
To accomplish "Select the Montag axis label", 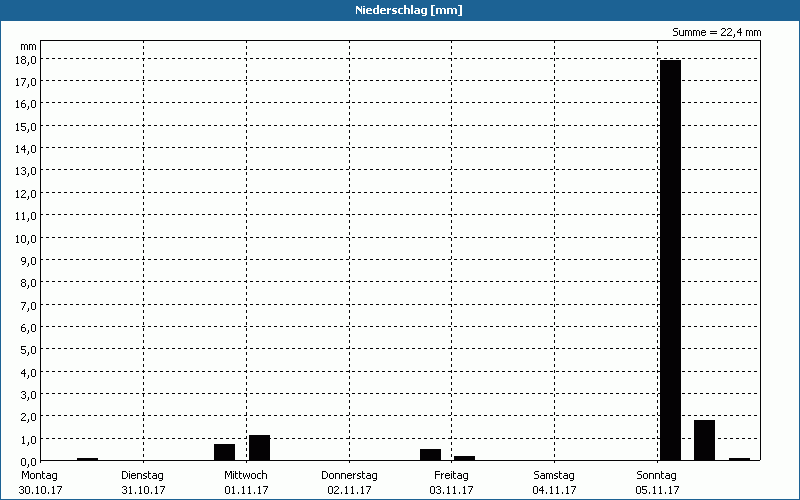I will point(39,475).
